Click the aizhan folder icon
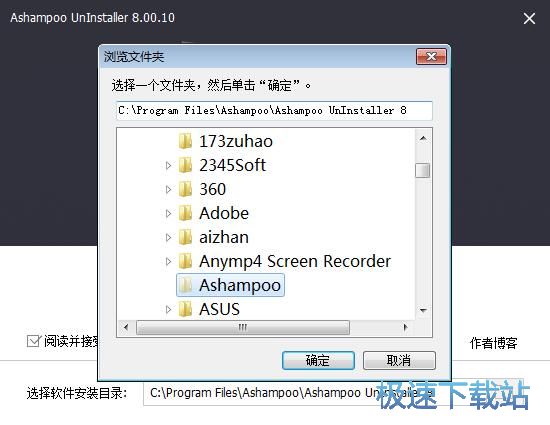The height and width of the screenshot is (425, 550). [x=185, y=237]
